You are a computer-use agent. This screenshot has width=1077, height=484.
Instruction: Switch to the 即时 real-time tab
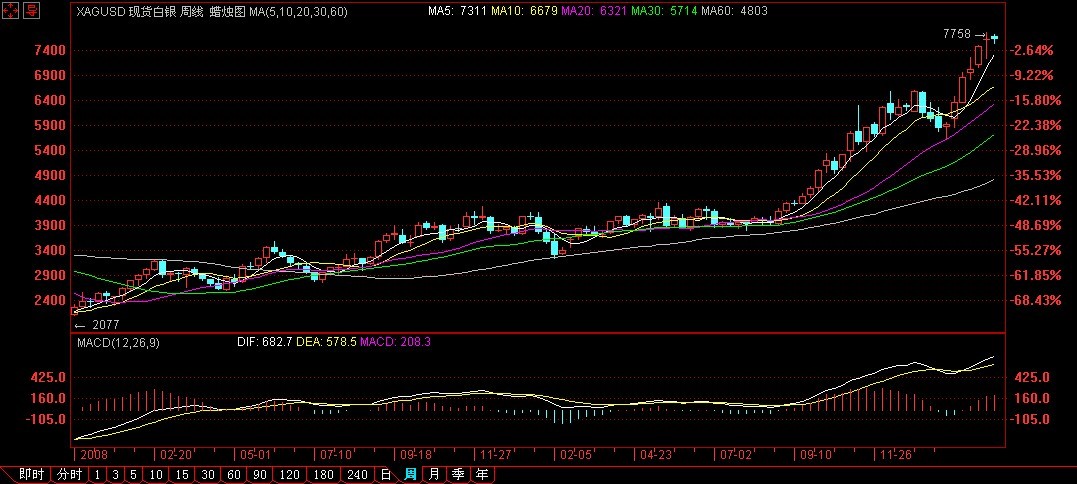click(31, 474)
